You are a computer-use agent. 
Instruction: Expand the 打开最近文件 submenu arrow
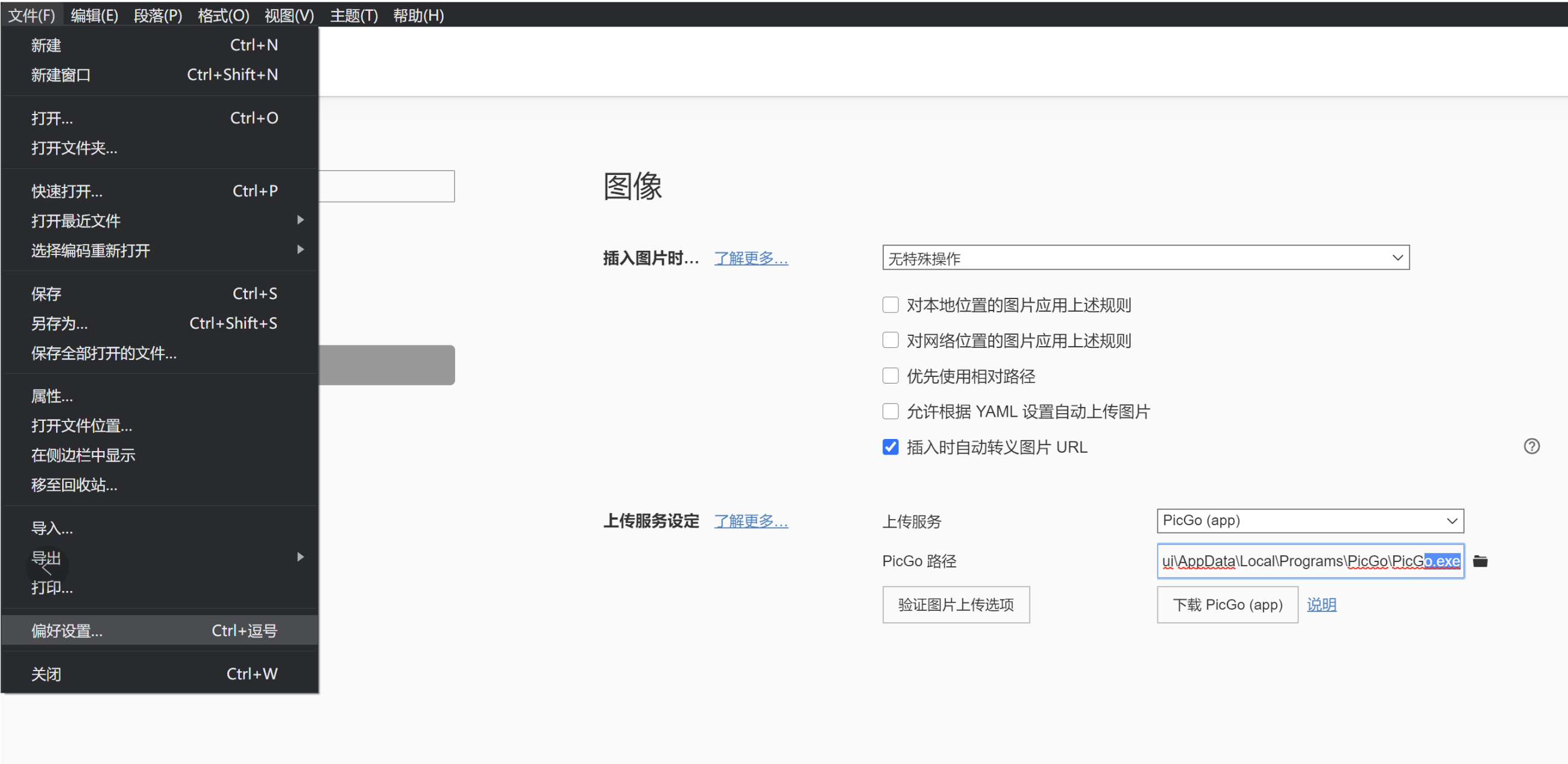point(300,220)
